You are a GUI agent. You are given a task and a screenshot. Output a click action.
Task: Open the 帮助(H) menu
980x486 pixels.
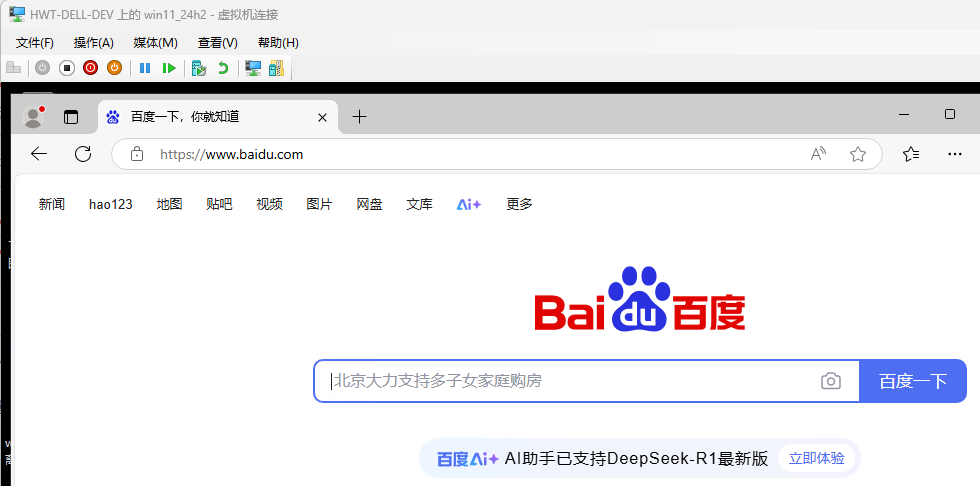(x=278, y=43)
